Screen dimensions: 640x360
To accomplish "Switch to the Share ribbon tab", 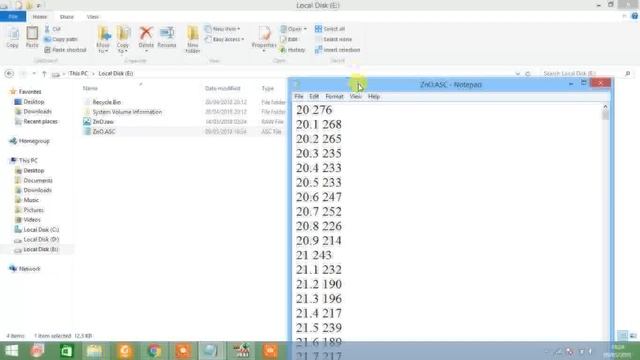I will click(67, 17).
